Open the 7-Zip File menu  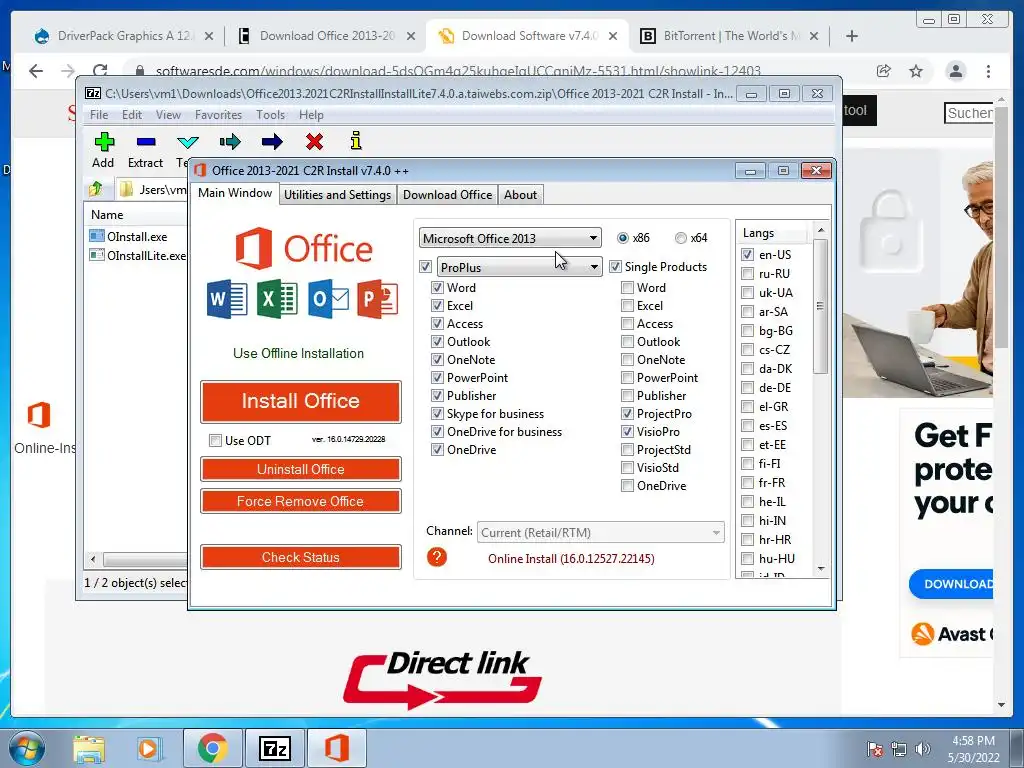[99, 115]
